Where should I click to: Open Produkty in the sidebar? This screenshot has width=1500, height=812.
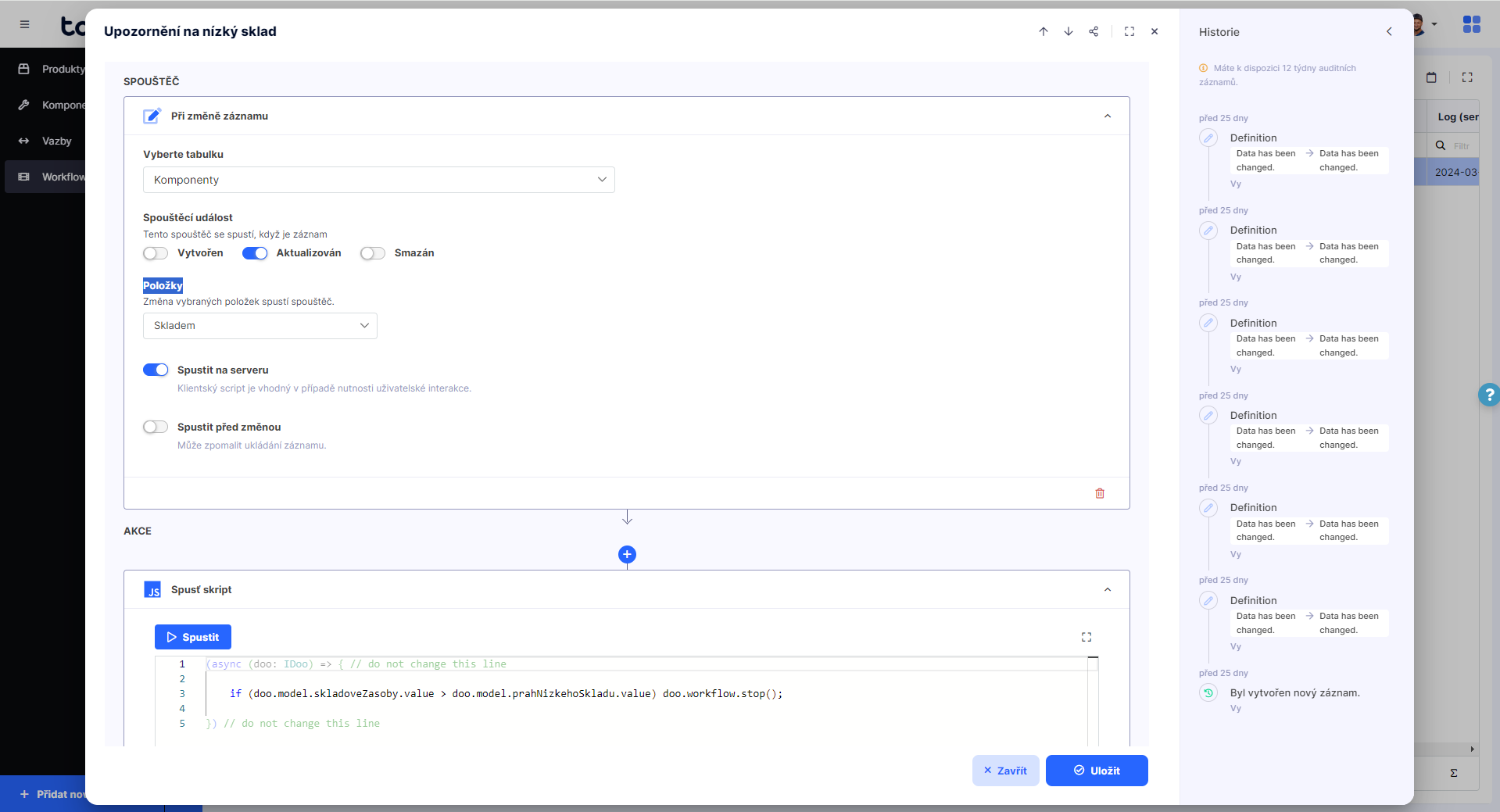pos(63,69)
